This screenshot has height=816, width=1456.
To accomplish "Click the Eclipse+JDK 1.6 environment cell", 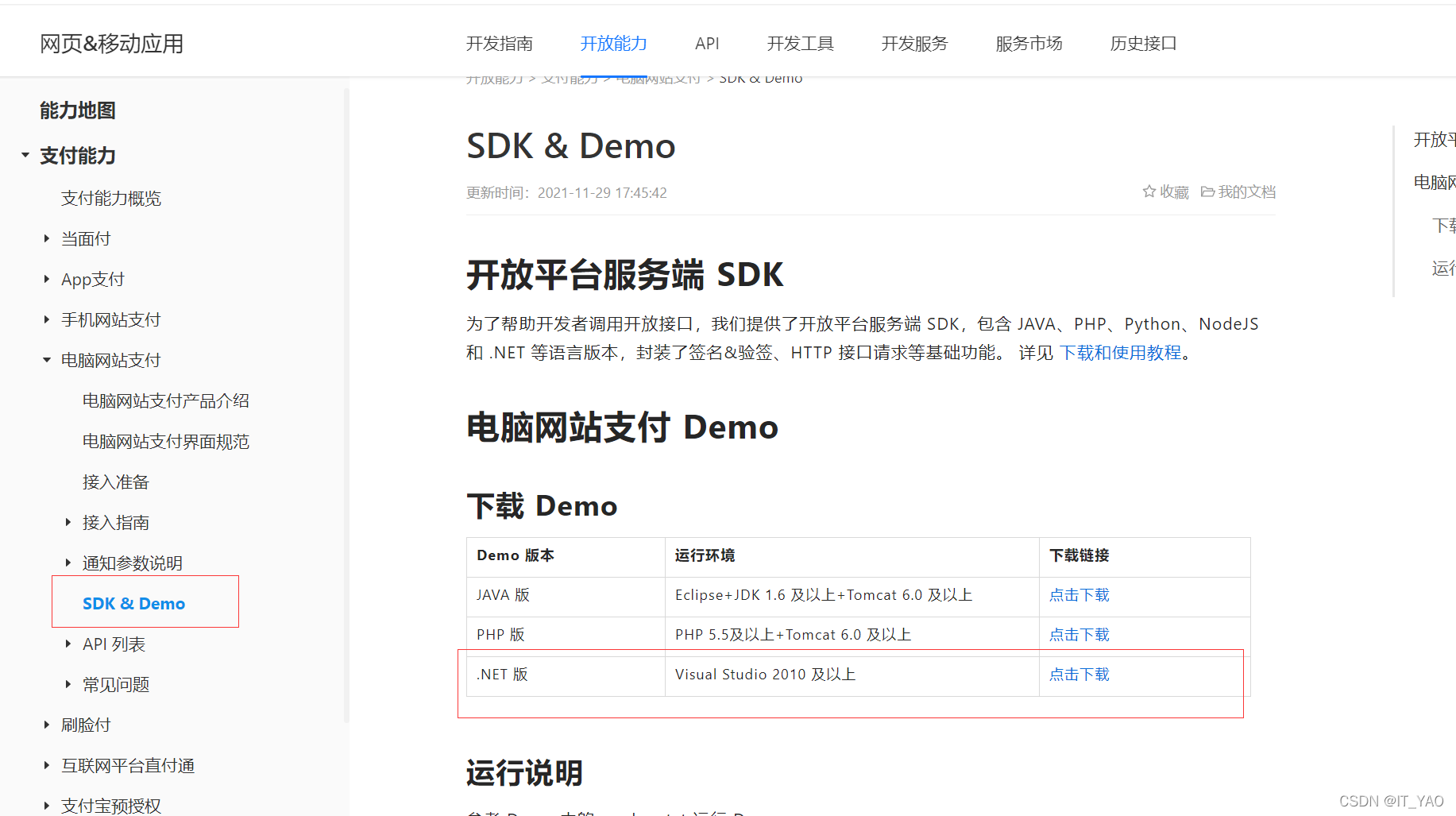I will coord(852,597).
